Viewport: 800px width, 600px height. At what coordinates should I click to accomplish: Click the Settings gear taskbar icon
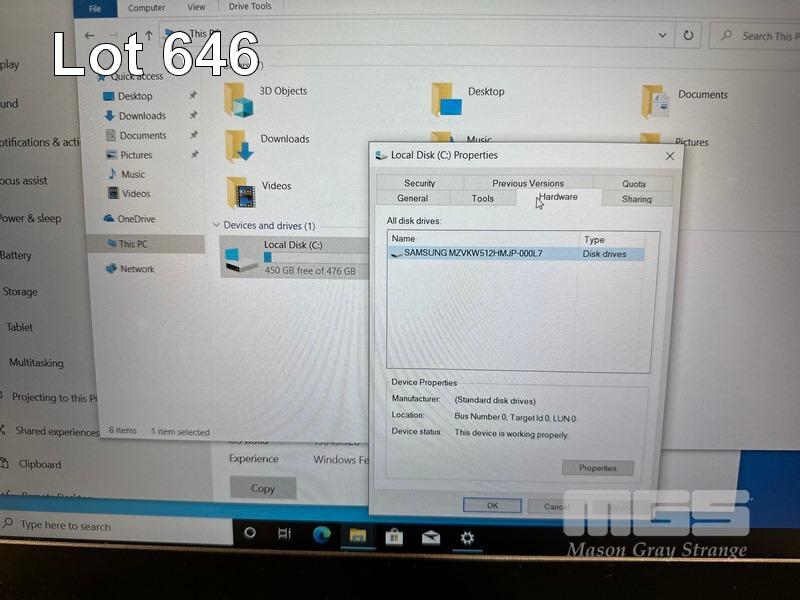point(467,538)
